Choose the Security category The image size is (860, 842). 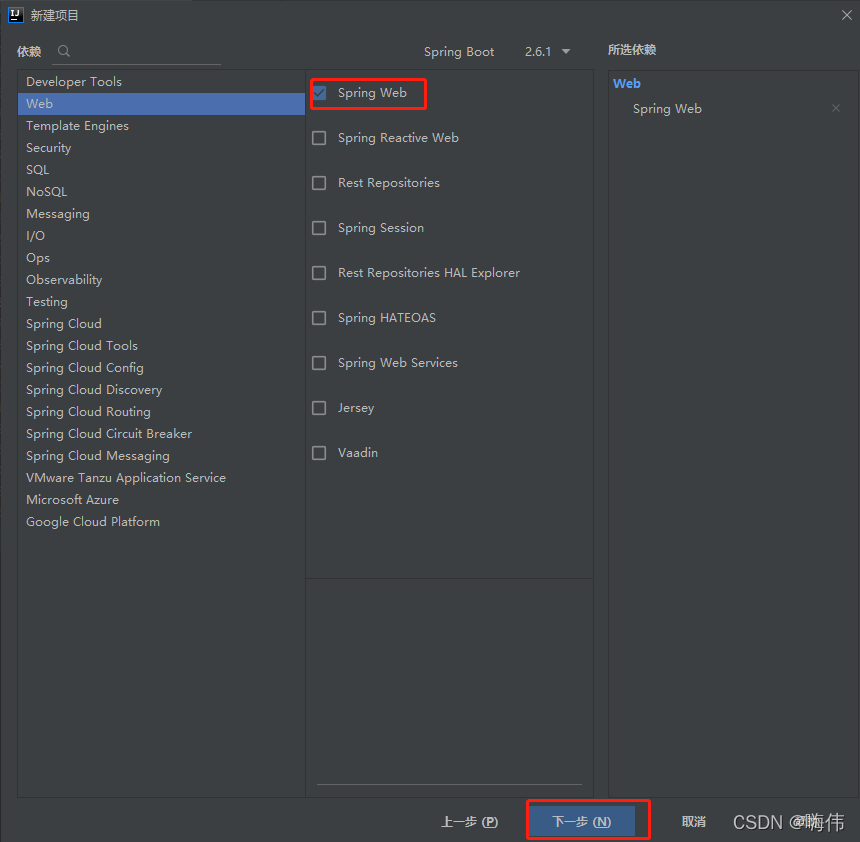(x=161, y=148)
